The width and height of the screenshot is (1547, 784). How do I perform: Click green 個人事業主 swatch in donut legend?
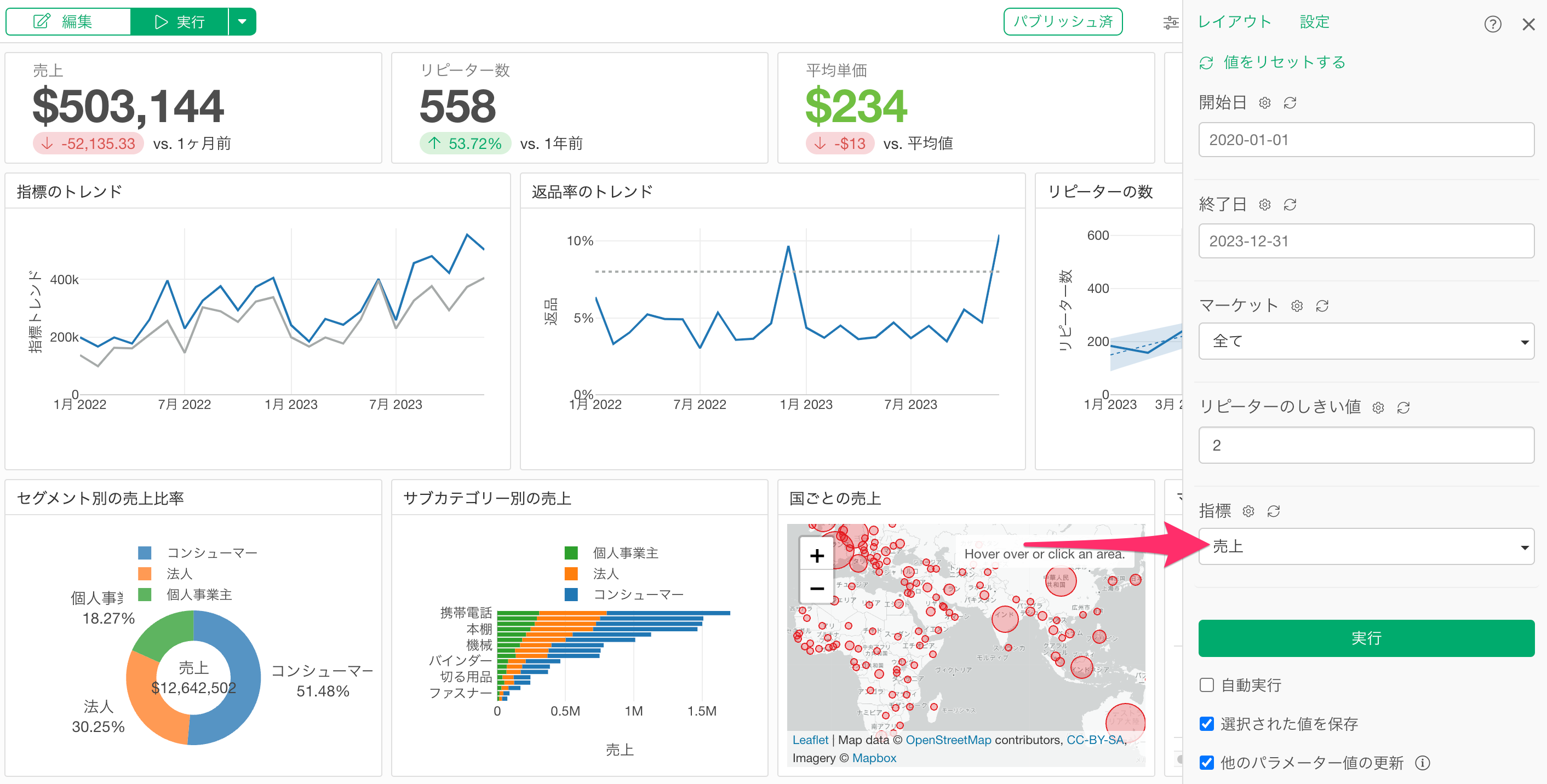pos(145,595)
